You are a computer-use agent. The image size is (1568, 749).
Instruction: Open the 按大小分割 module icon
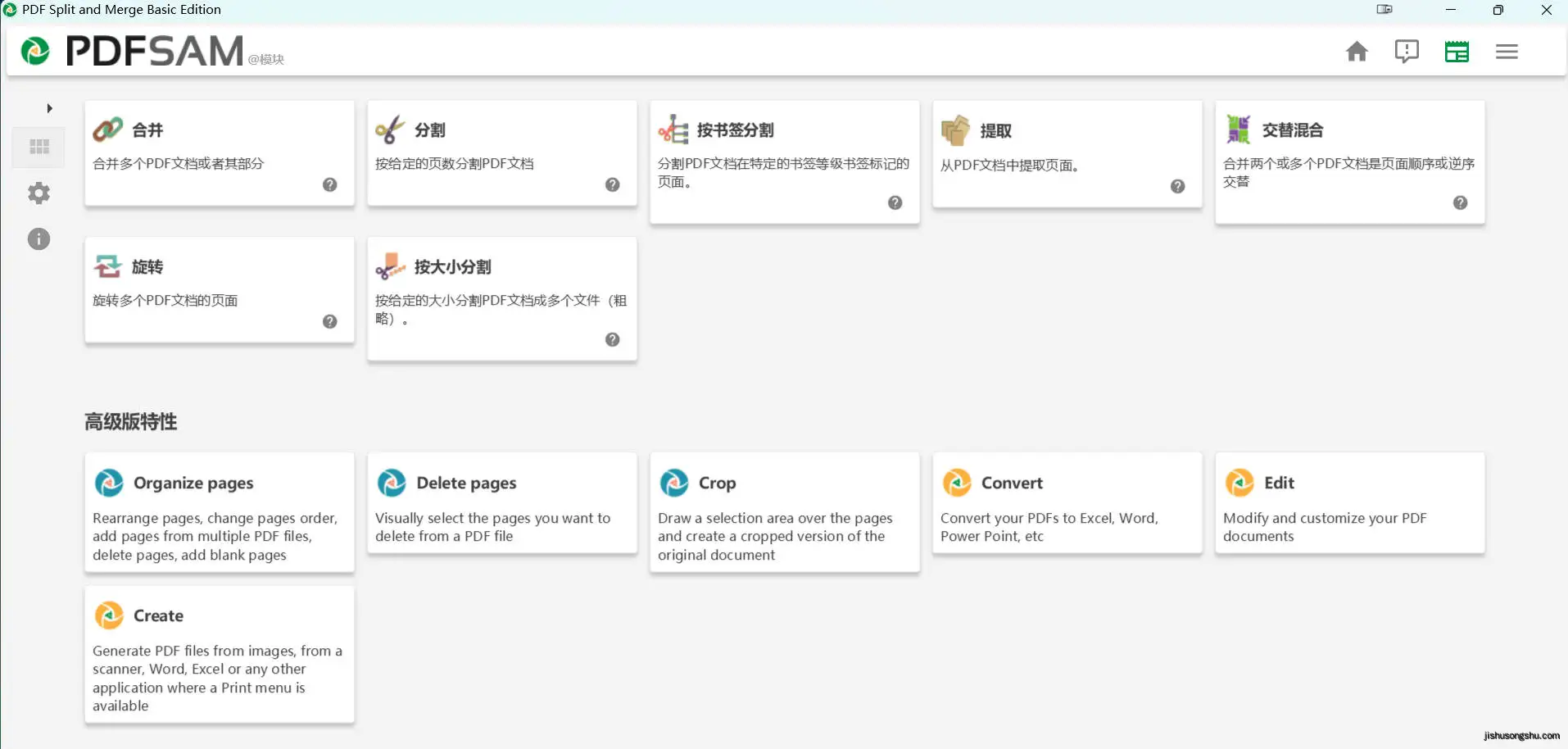[390, 266]
